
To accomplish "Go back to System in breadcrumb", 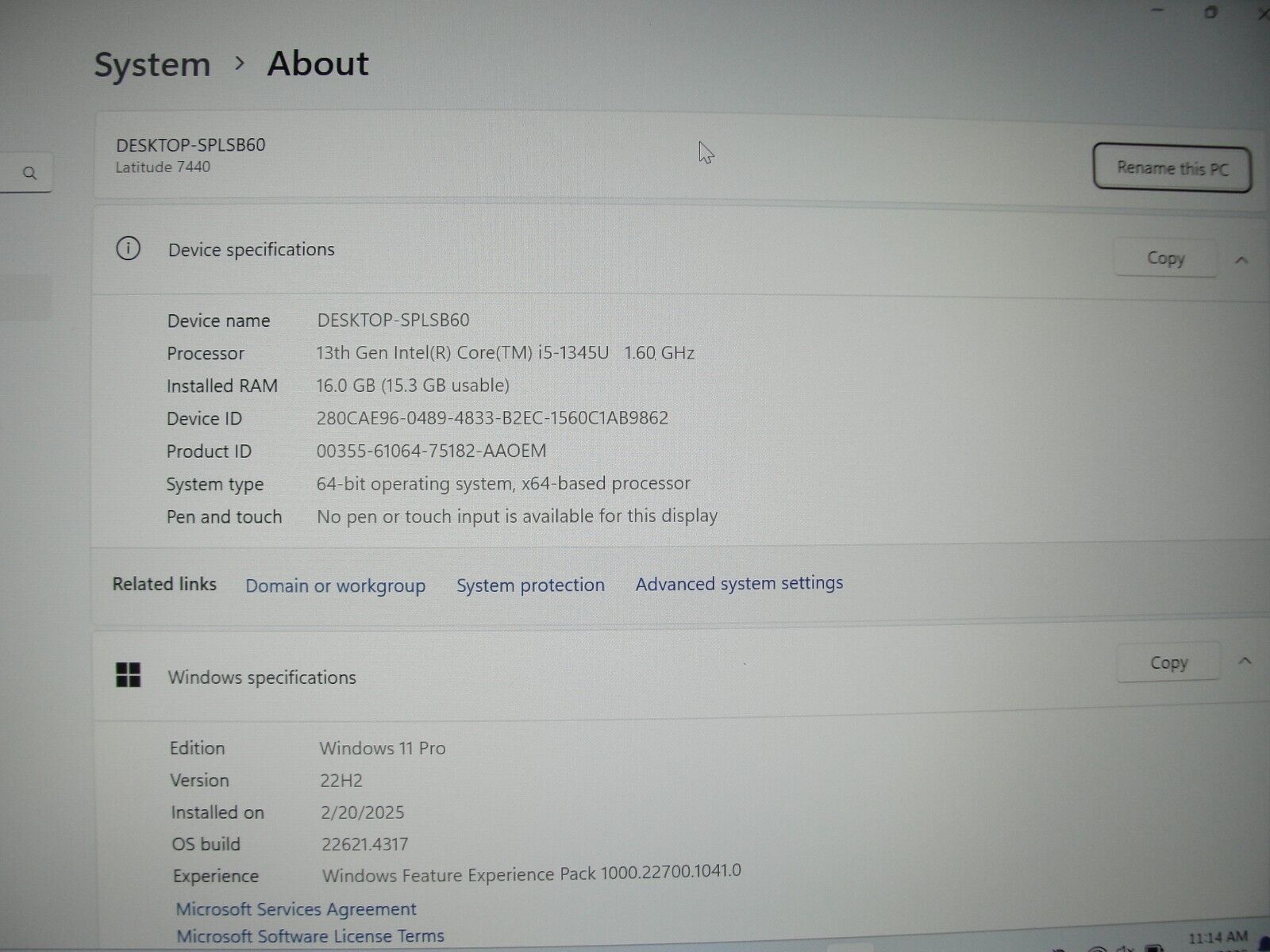I will (x=152, y=64).
